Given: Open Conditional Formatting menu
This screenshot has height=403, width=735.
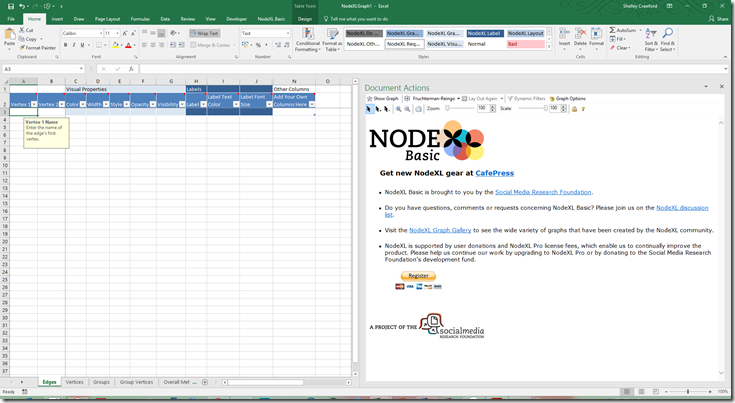Looking at the screenshot, I should click(308, 39).
